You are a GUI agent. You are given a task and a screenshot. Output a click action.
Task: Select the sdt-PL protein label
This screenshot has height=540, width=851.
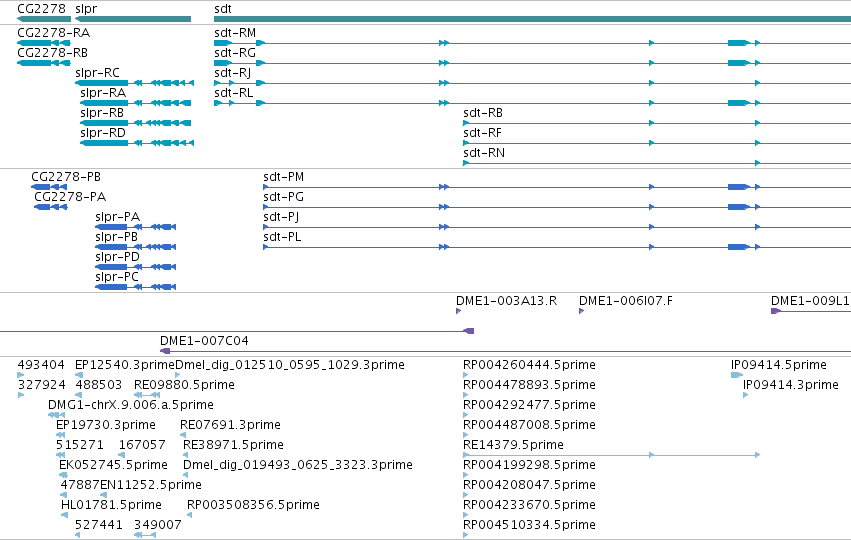tap(282, 238)
